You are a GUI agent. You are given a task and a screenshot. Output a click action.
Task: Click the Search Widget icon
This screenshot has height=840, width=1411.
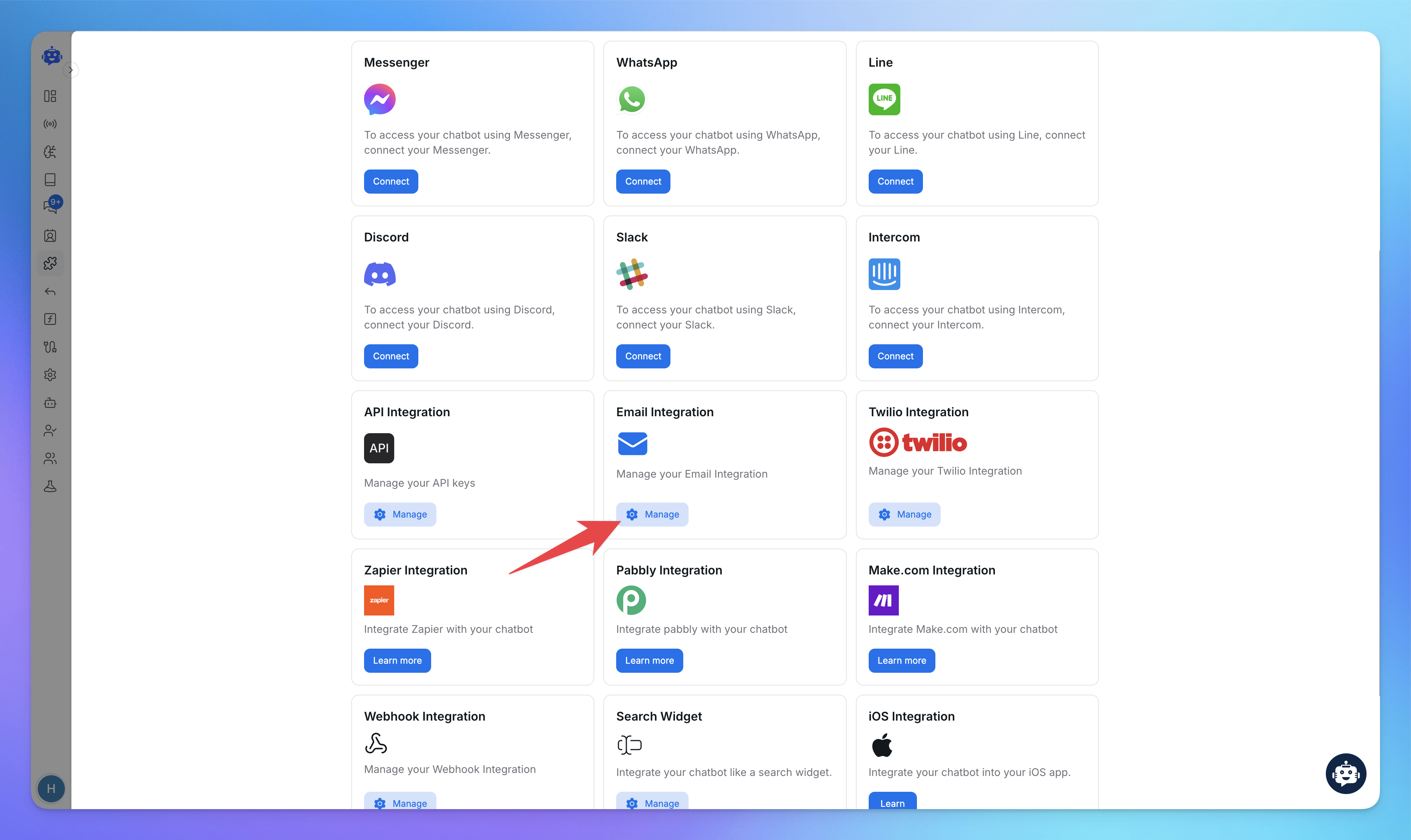pyautogui.click(x=630, y=745)
